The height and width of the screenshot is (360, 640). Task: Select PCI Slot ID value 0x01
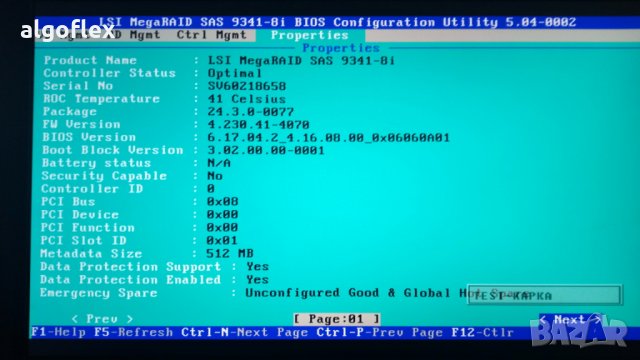pos(222,240)
